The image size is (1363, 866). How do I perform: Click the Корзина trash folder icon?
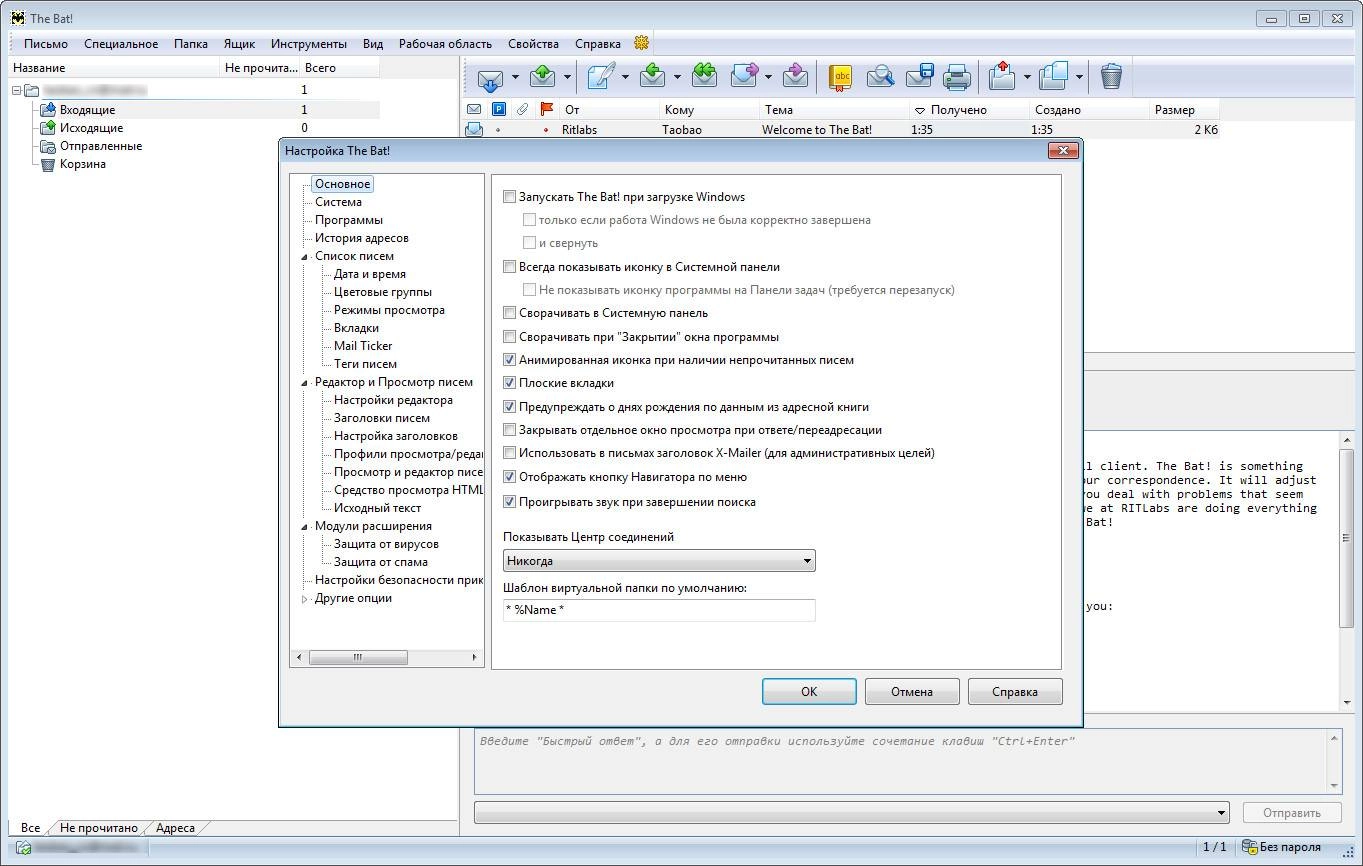47,163
